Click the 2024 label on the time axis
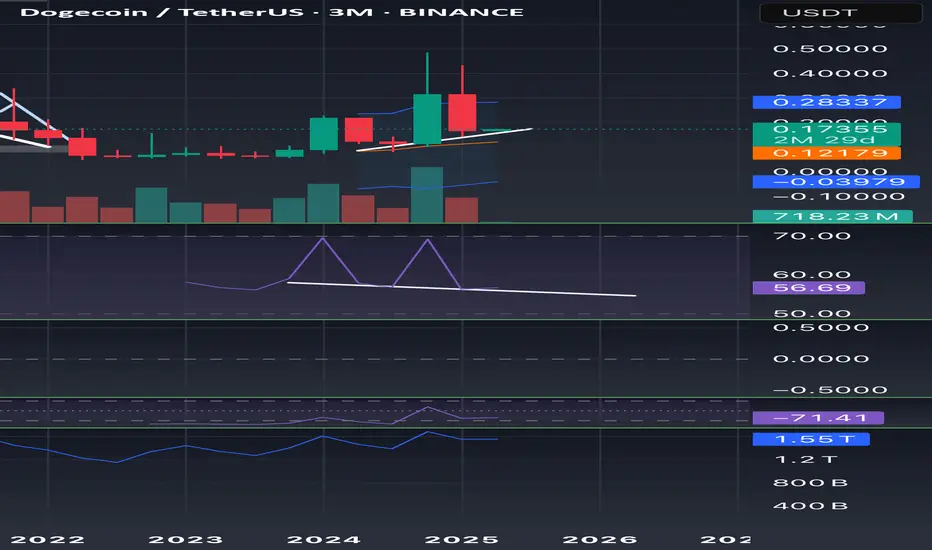Image resolution: width=932 pixels, height=550 pixels. tap(324, 540)
